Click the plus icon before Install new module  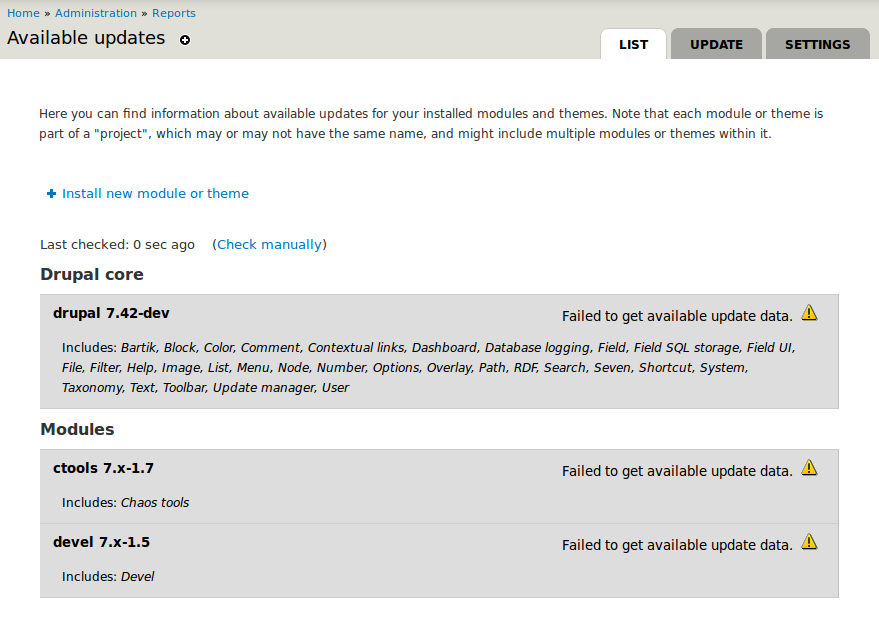point(51,193)
